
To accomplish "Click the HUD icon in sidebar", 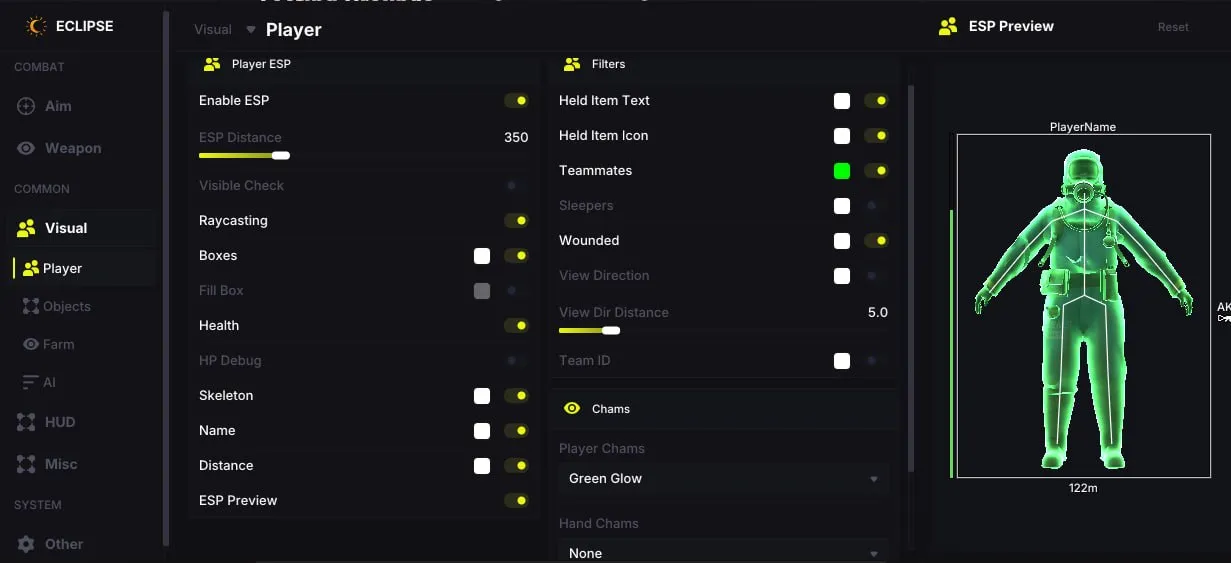I will click(x=26, y=422).
